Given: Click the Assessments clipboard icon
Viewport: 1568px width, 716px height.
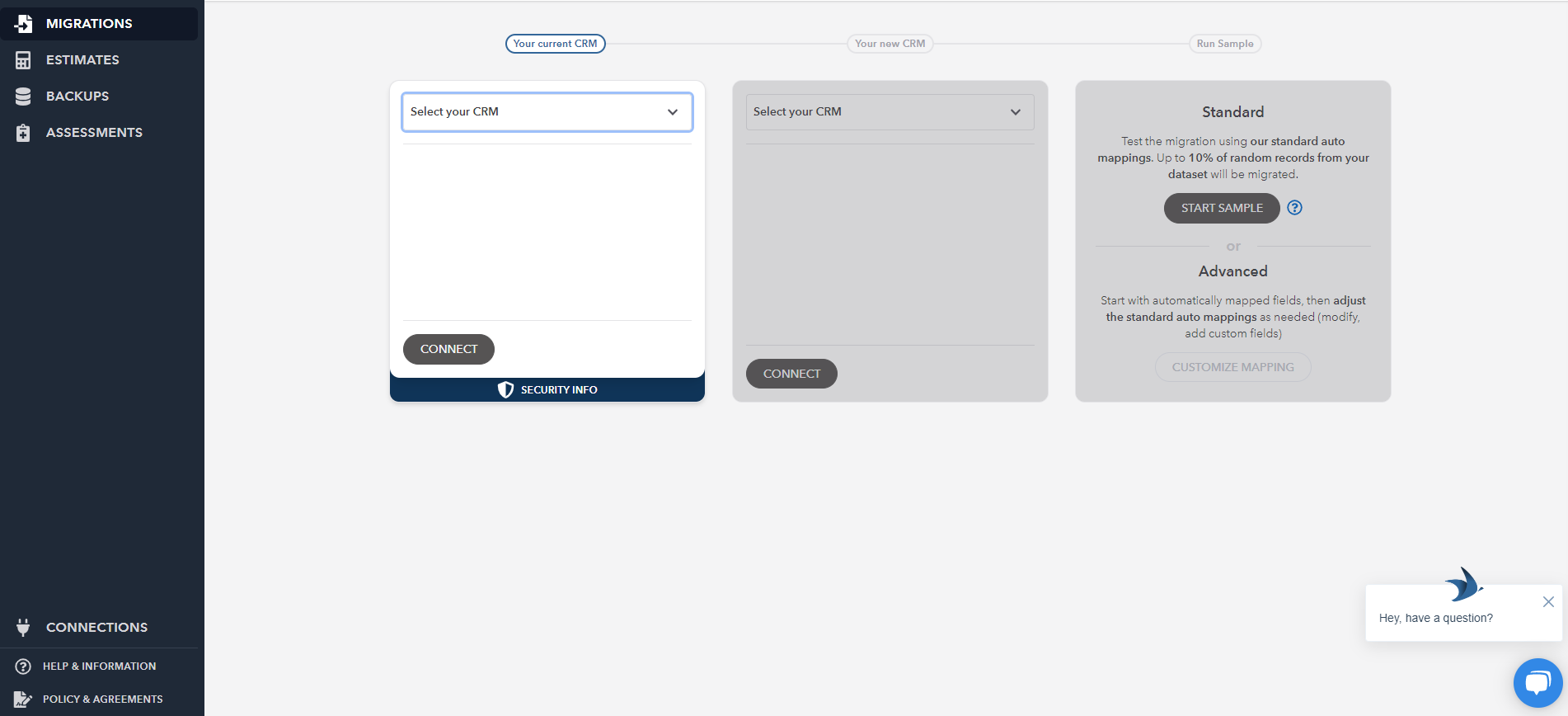Looking at the screenshot, I should point(23,133).
